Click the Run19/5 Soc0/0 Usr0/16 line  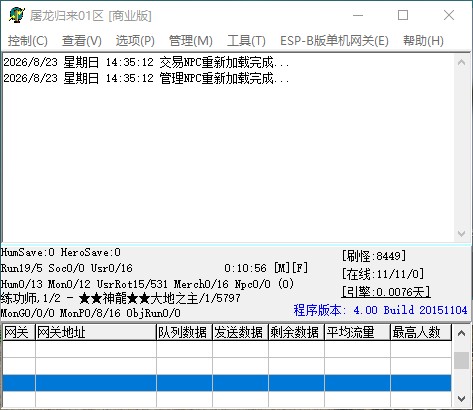67,268
